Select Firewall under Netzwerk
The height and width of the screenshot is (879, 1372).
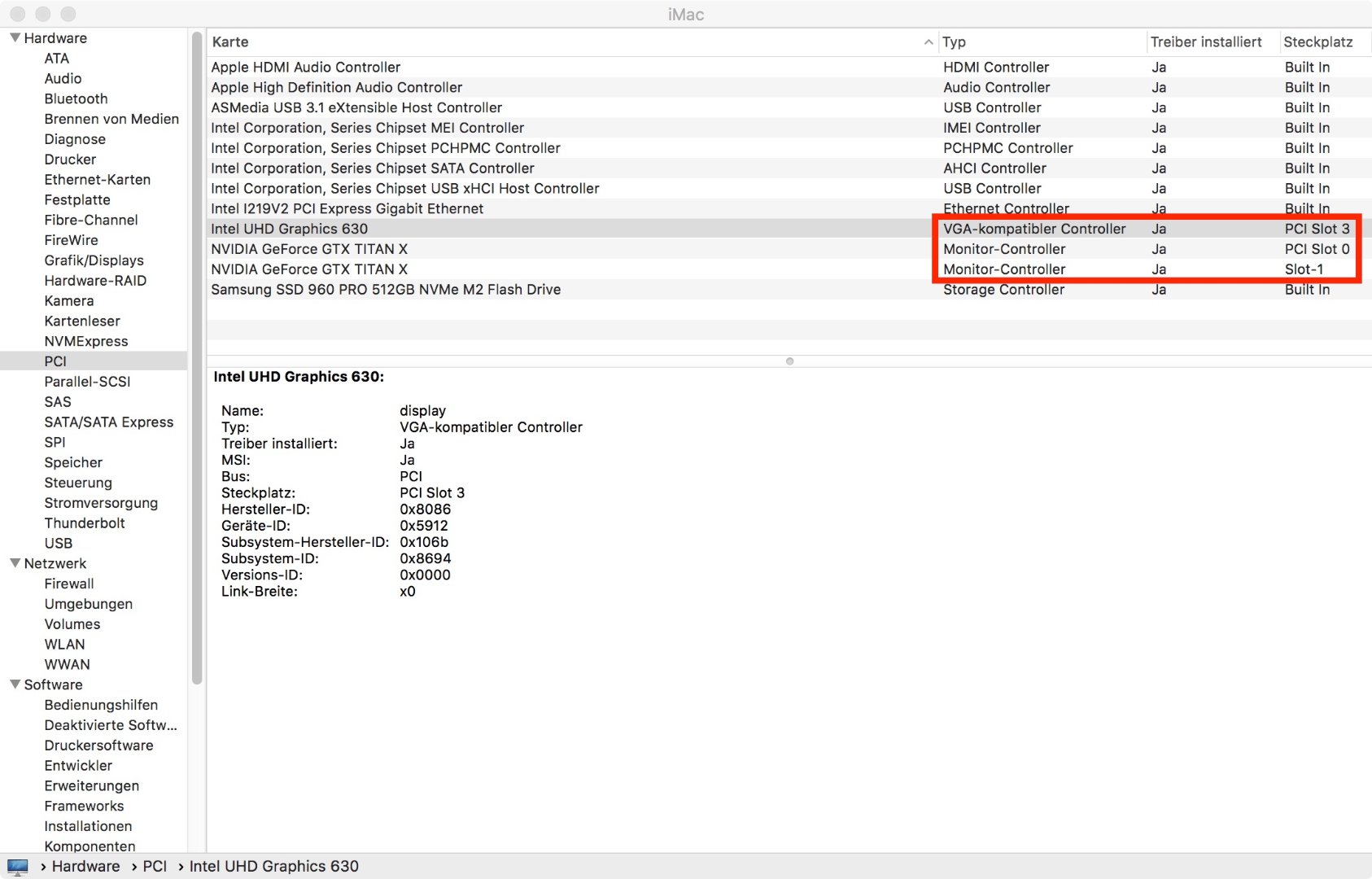69,584
